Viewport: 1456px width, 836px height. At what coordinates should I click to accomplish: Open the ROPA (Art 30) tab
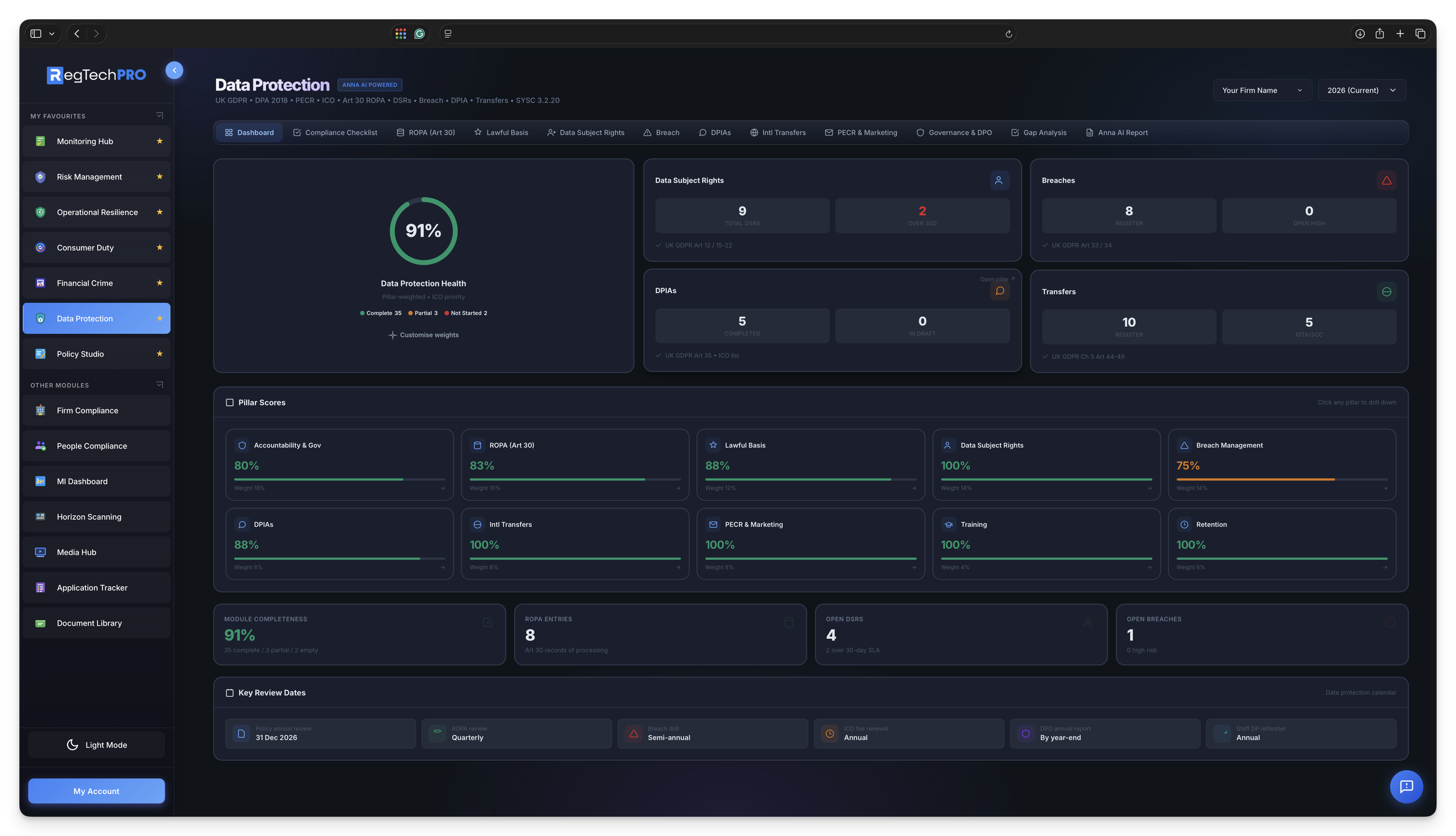coord(426,133)
